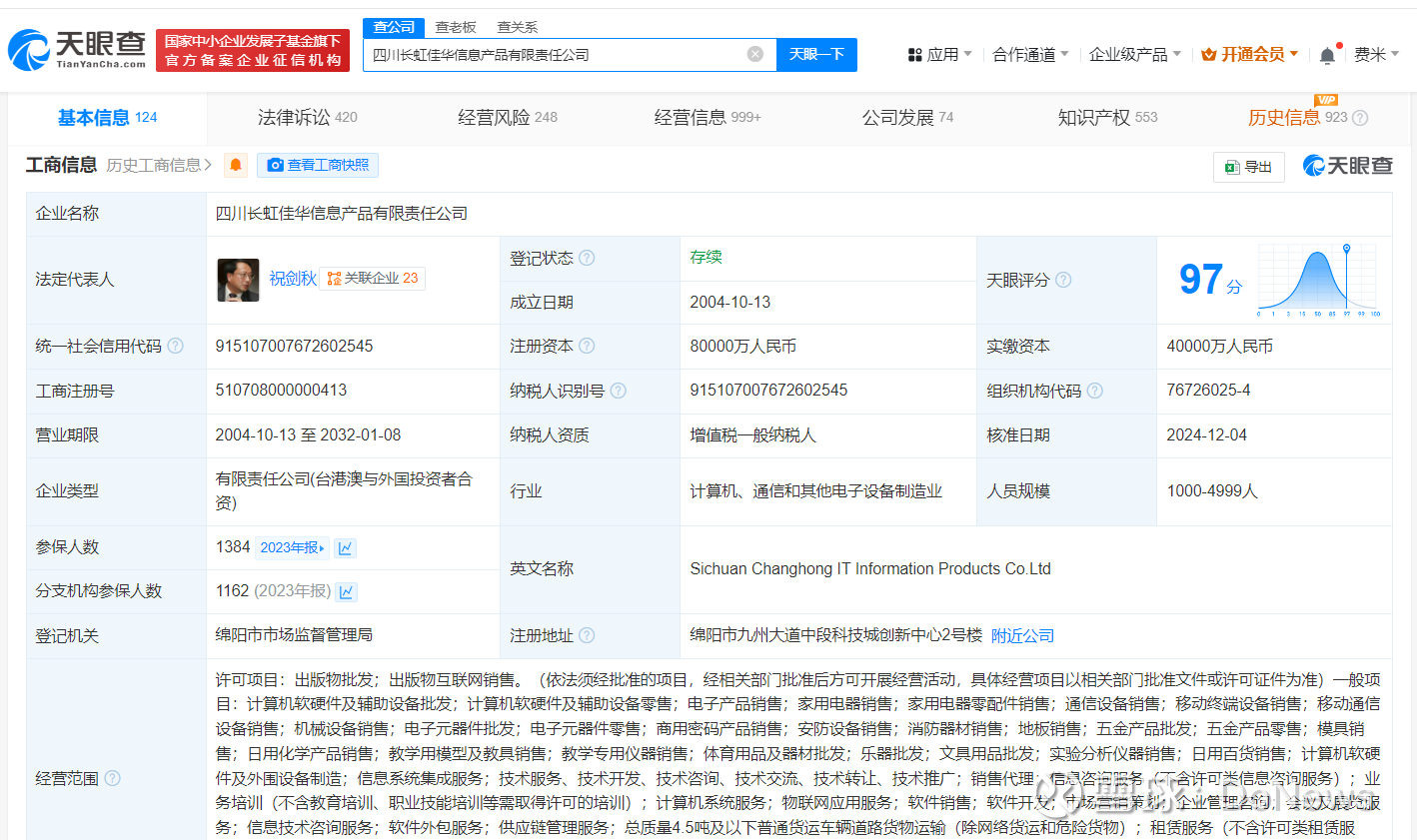Click into the company search input field
The width and height of the screenshot is (1417, 840).
click(x=555, y=54)
